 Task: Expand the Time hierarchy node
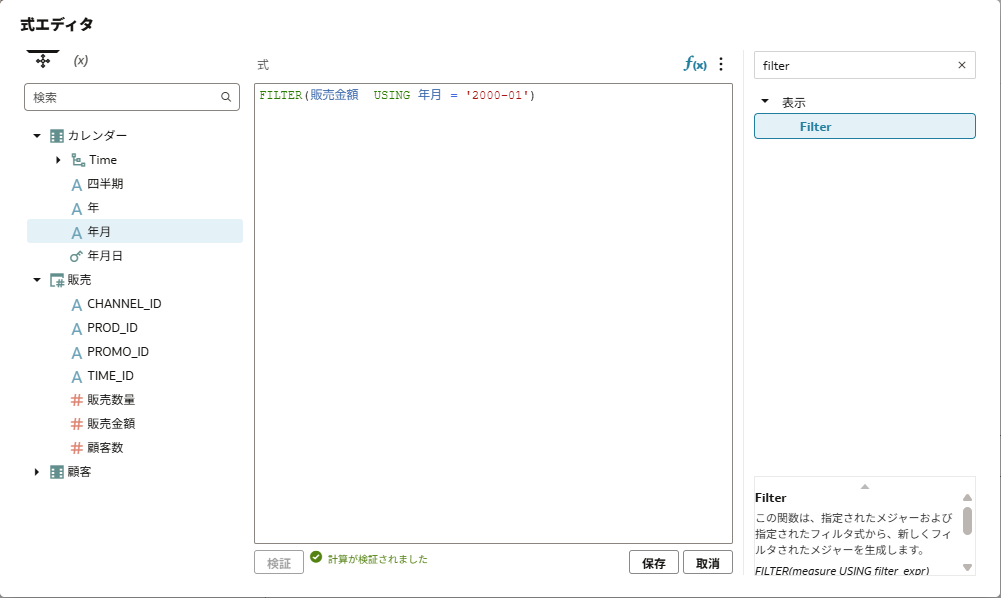[58, 160]
